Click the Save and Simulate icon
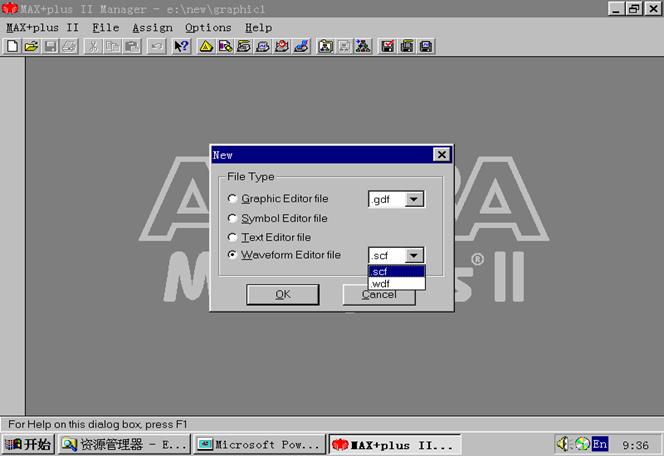The width and height of the screenshot is (664, 456). 426,46
